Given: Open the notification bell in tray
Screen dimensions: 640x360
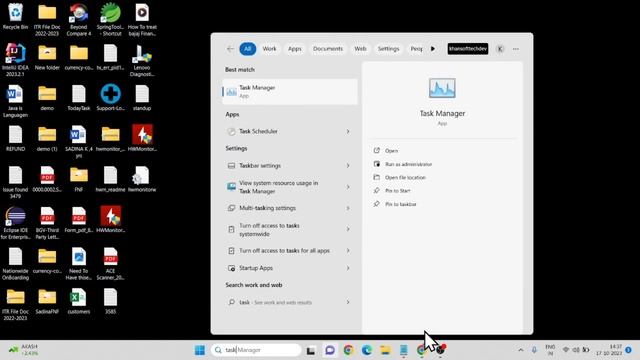Looking at the screenshot, I should [x=629, y=350].
